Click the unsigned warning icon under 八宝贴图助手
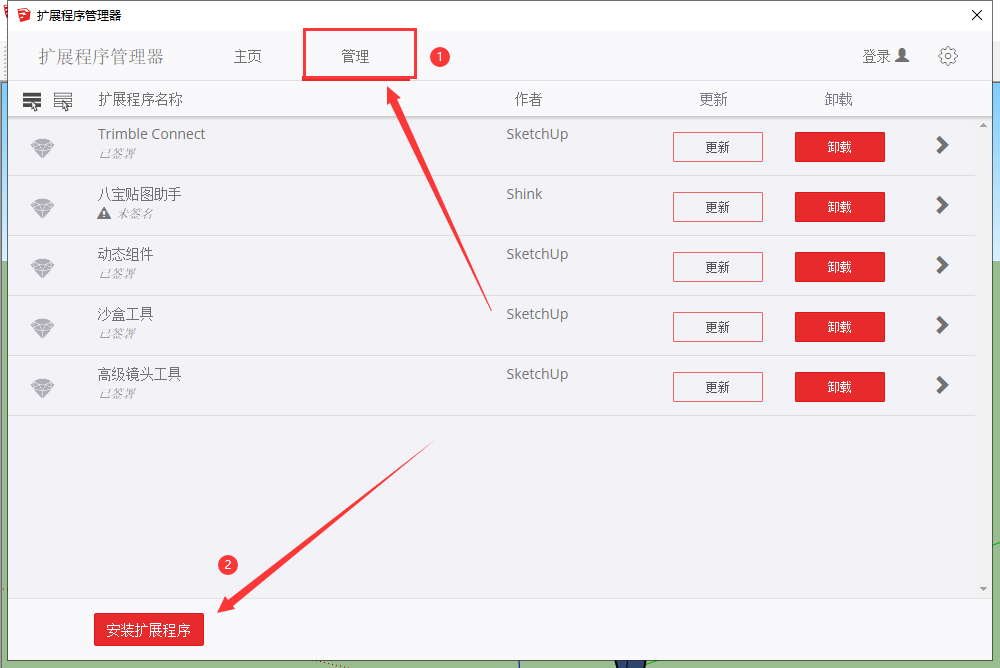This screenshot has height=668, width=1000. 104,213
